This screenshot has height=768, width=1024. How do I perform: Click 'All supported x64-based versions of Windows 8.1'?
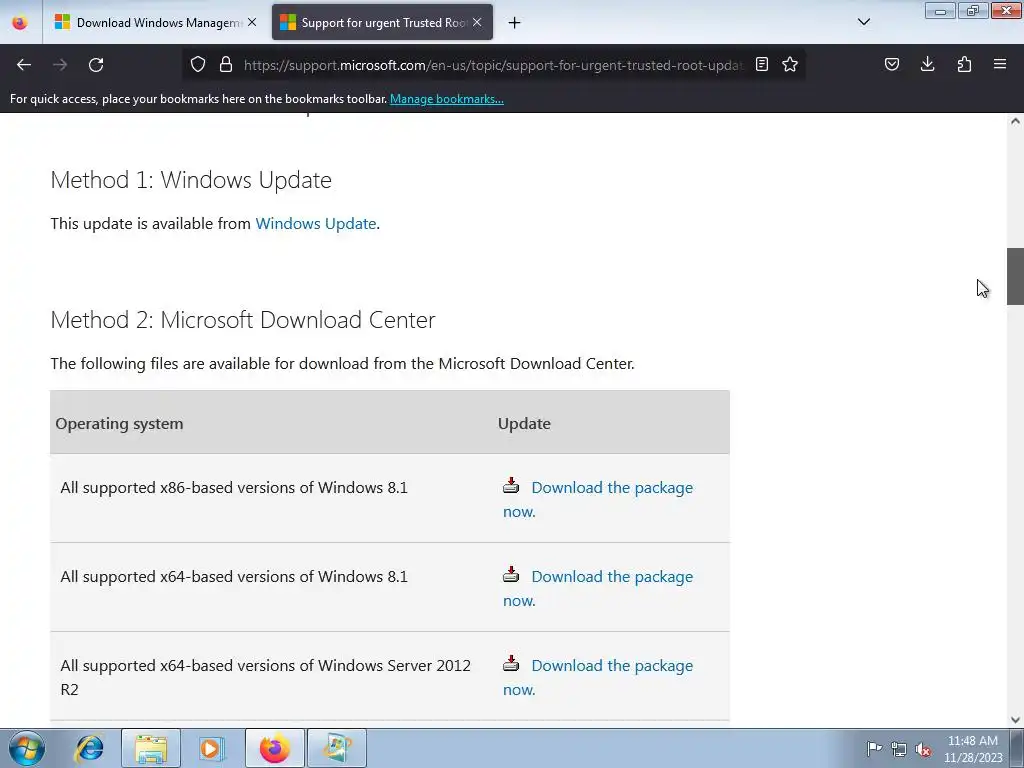pyautogui.click(x=234, y=576)
